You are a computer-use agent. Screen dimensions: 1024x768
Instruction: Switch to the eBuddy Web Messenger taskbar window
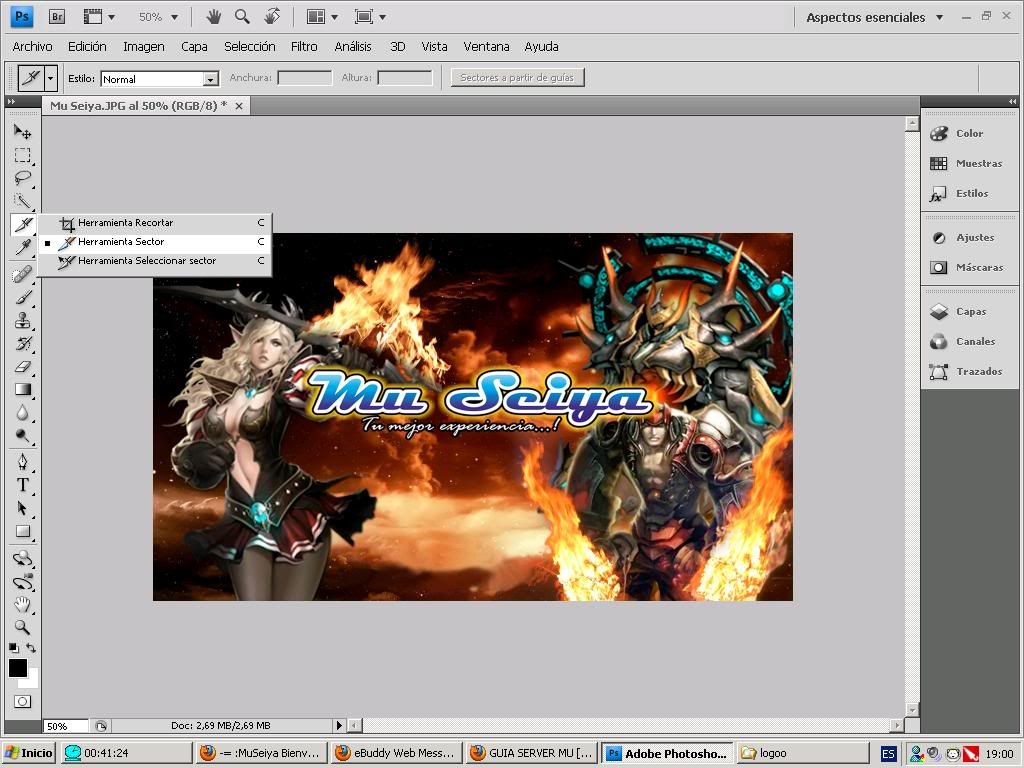[x=396, y=753]
